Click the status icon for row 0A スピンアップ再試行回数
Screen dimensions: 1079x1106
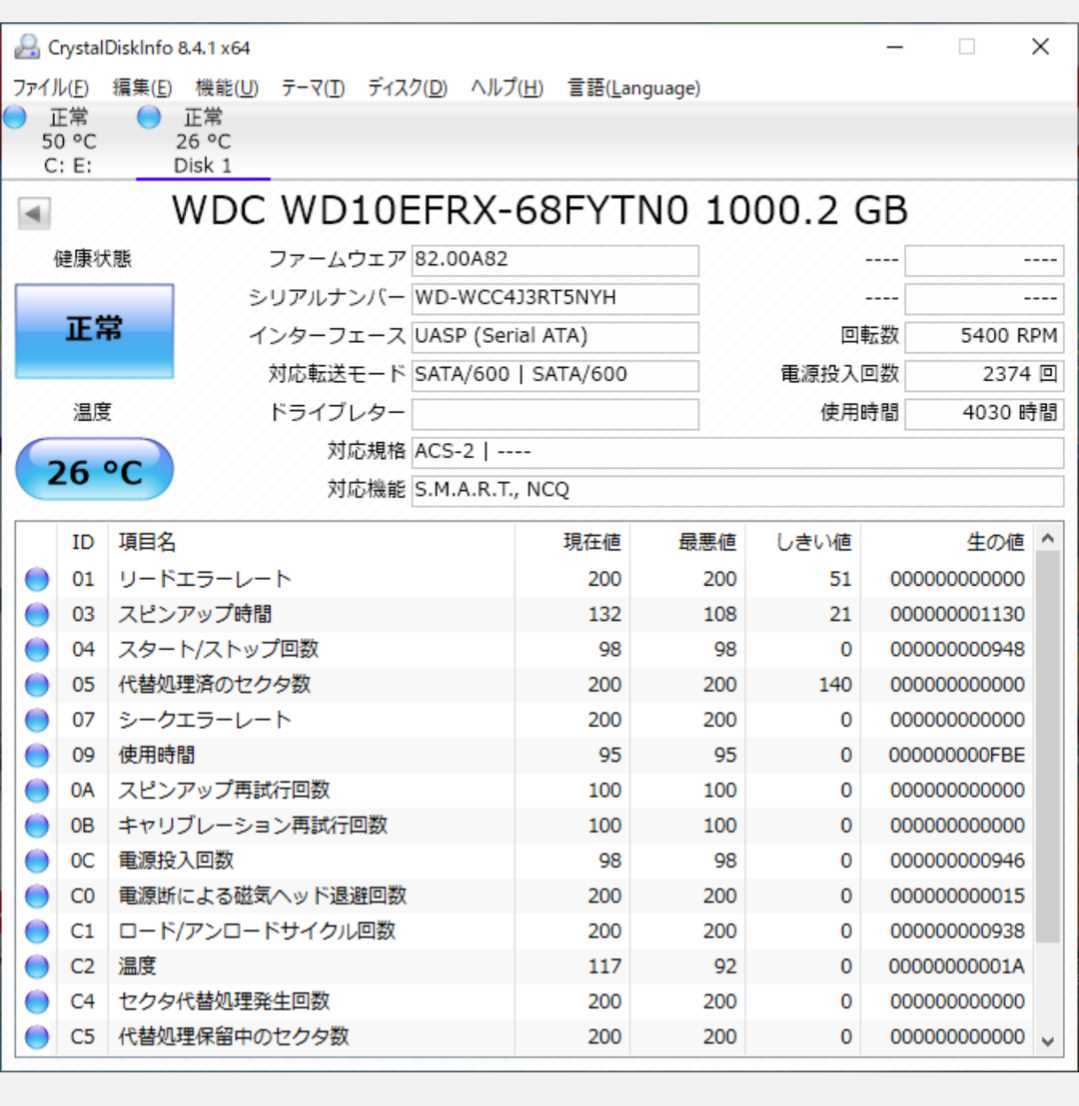(x=37, y=790)
